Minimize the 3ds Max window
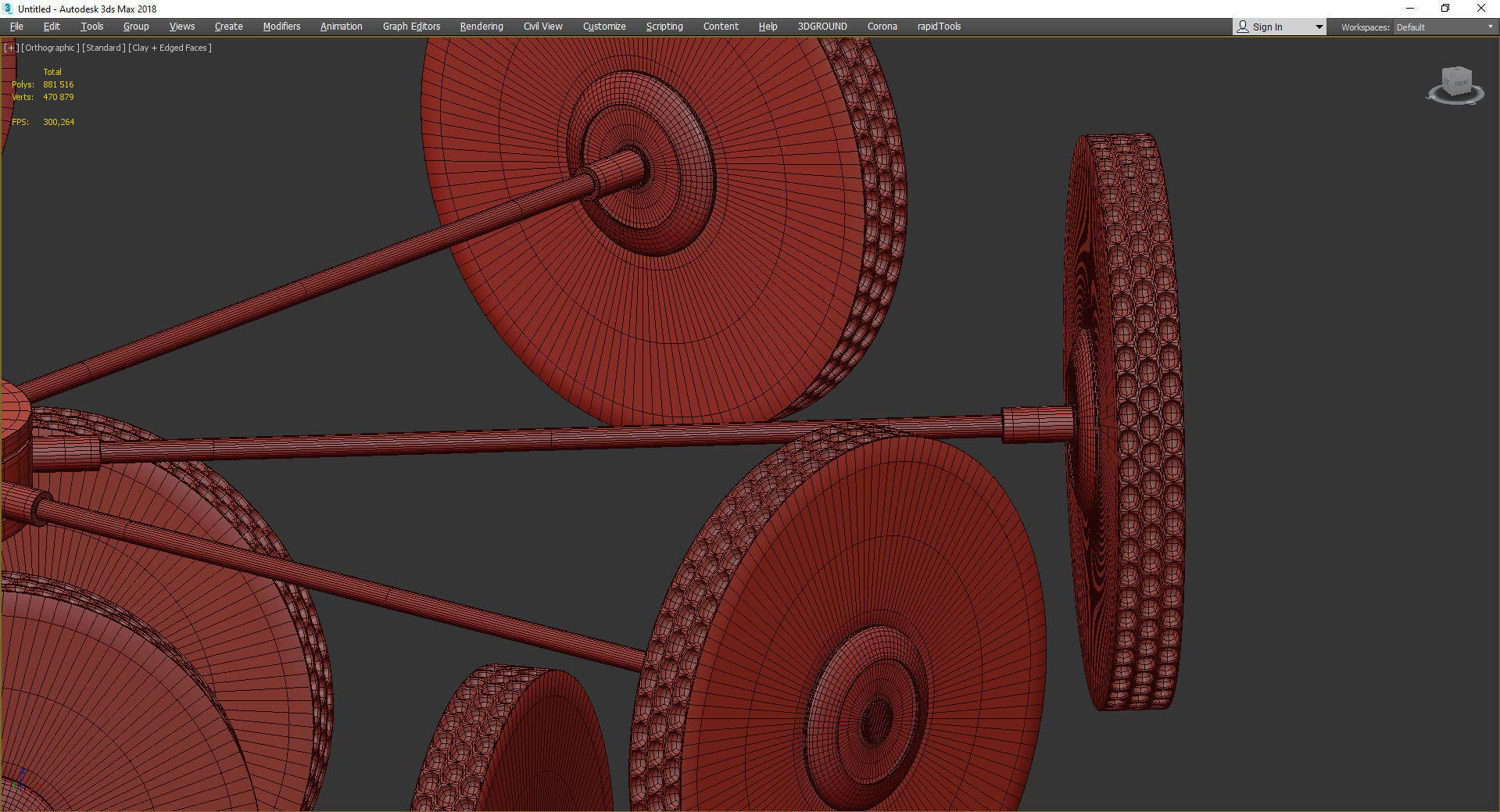Screen dimensions: 1500x812 coord(1410,9)
